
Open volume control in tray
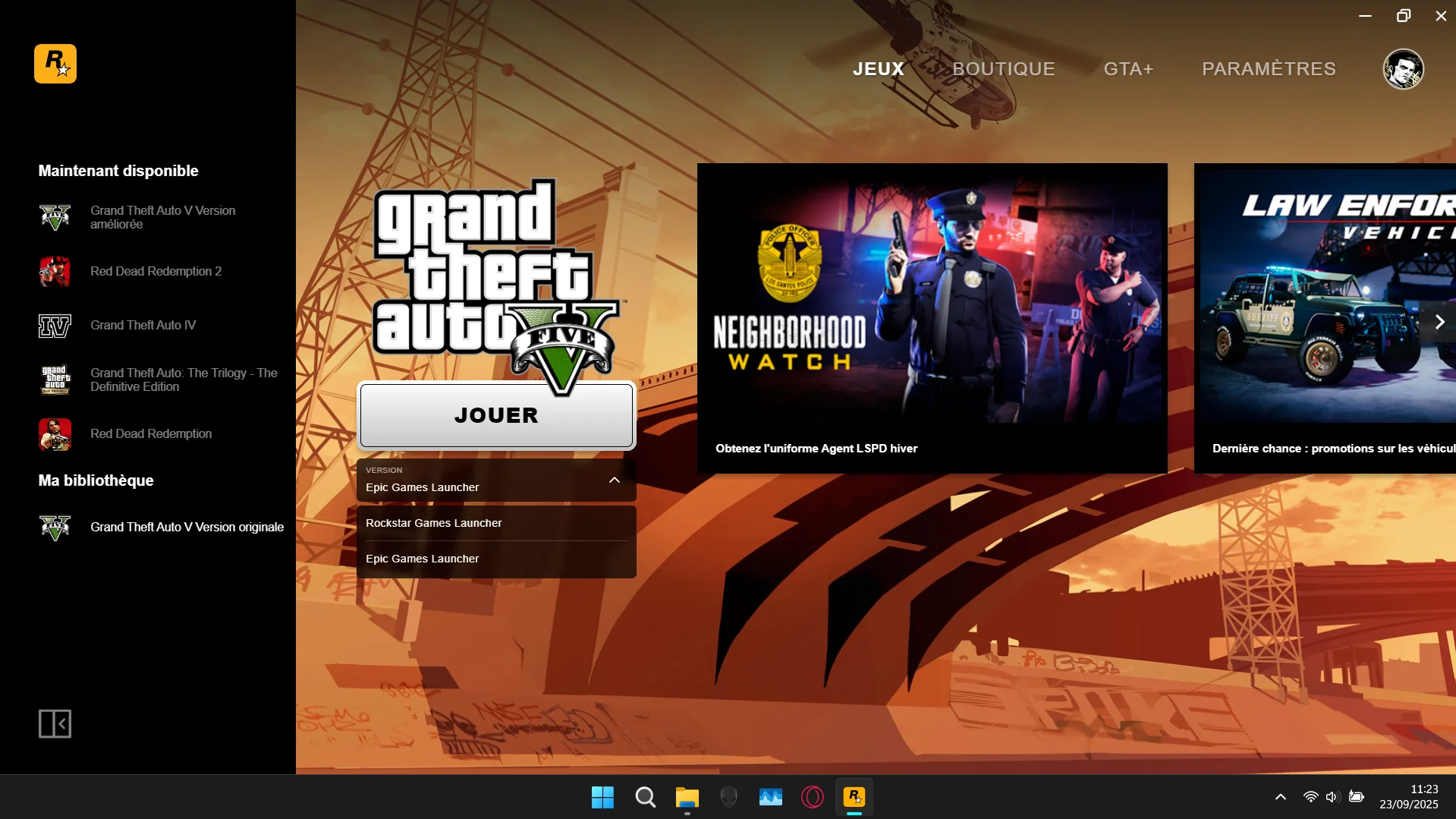[x=1332, y=797]
